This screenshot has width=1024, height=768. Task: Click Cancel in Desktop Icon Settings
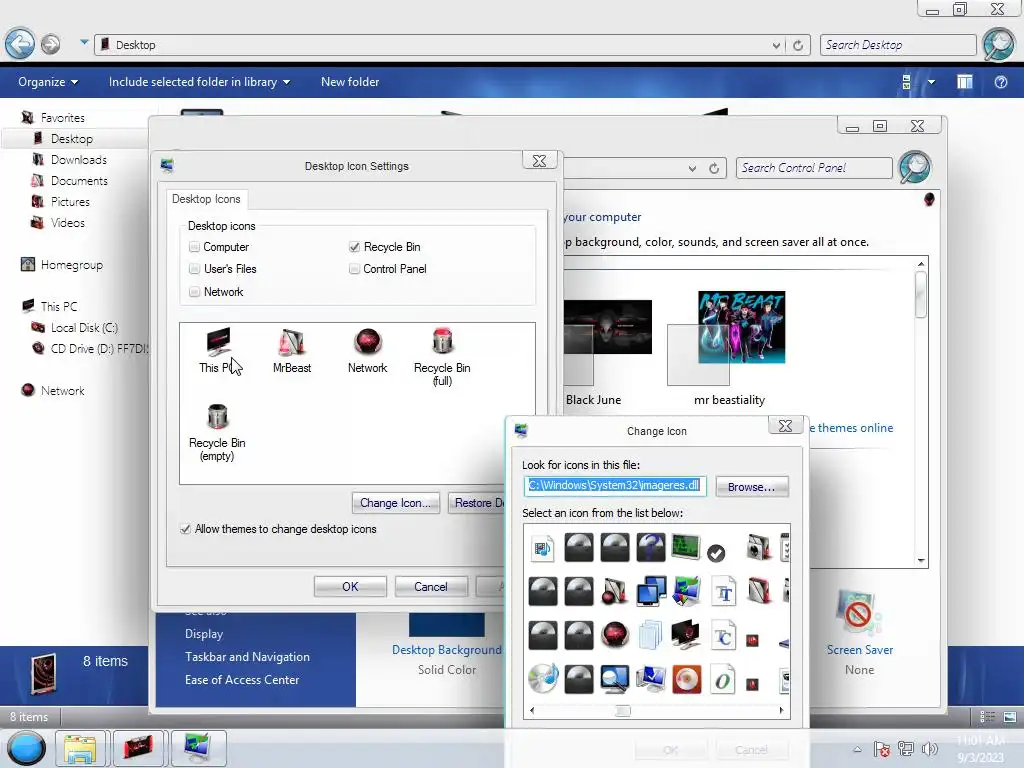click(x=431, y=586)
